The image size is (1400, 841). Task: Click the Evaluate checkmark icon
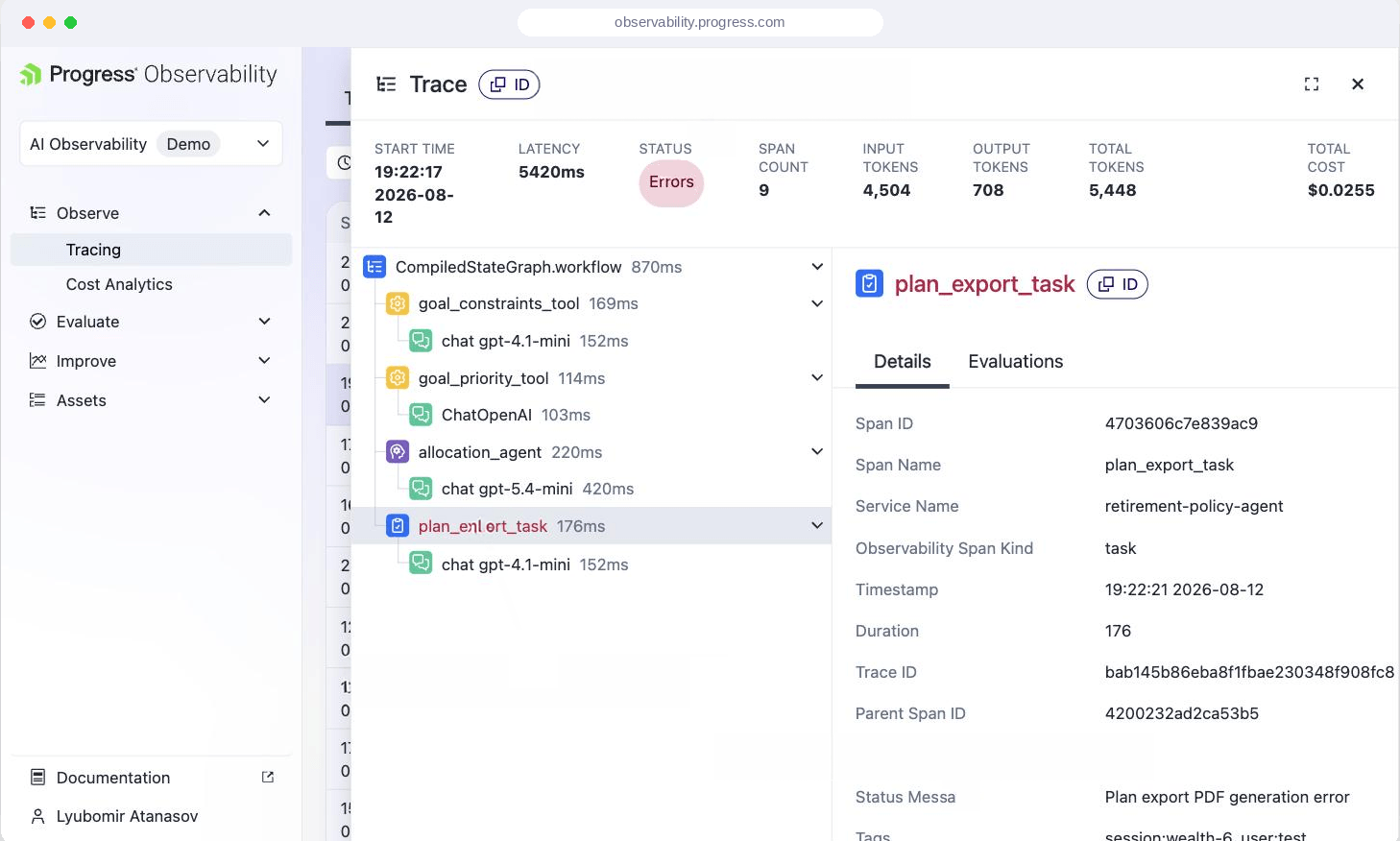pyautogui.click(x=38, y=322)
